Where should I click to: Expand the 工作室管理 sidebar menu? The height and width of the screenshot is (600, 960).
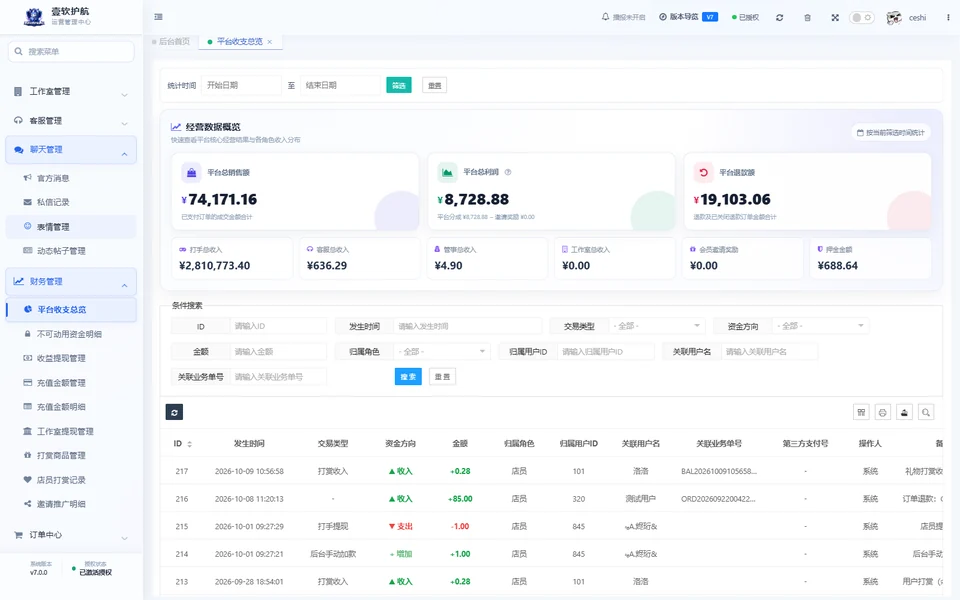[71, 92]
